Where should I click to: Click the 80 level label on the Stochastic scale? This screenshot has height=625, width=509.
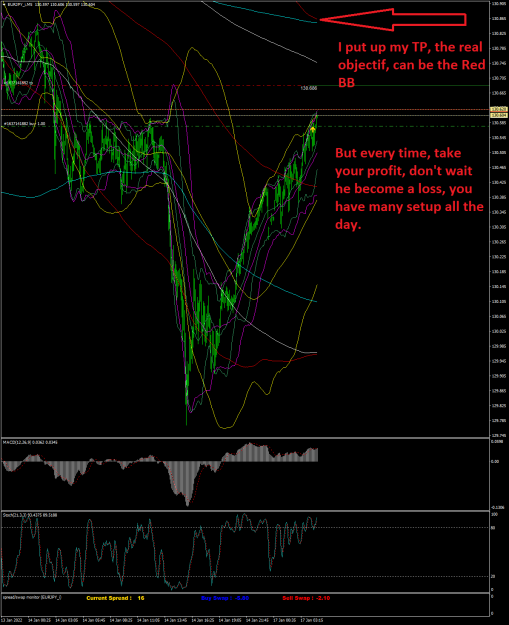(493, 527)
